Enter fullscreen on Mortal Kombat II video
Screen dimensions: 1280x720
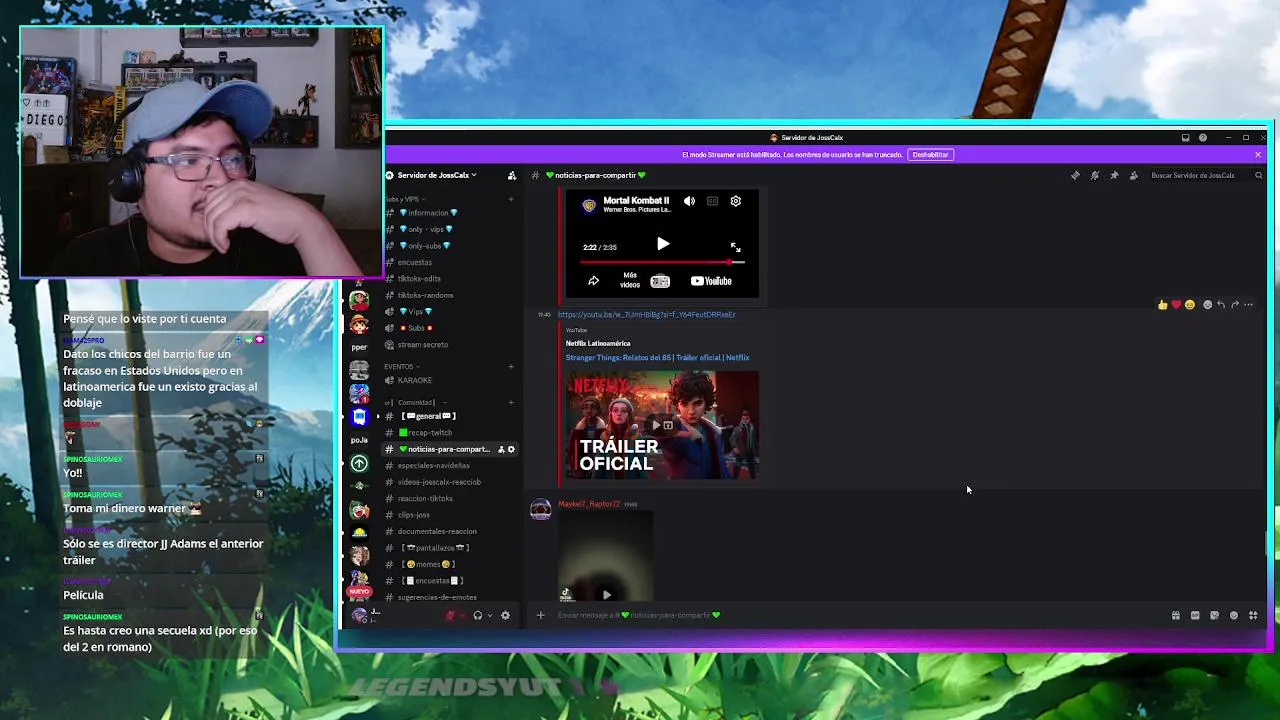[735, 247]
